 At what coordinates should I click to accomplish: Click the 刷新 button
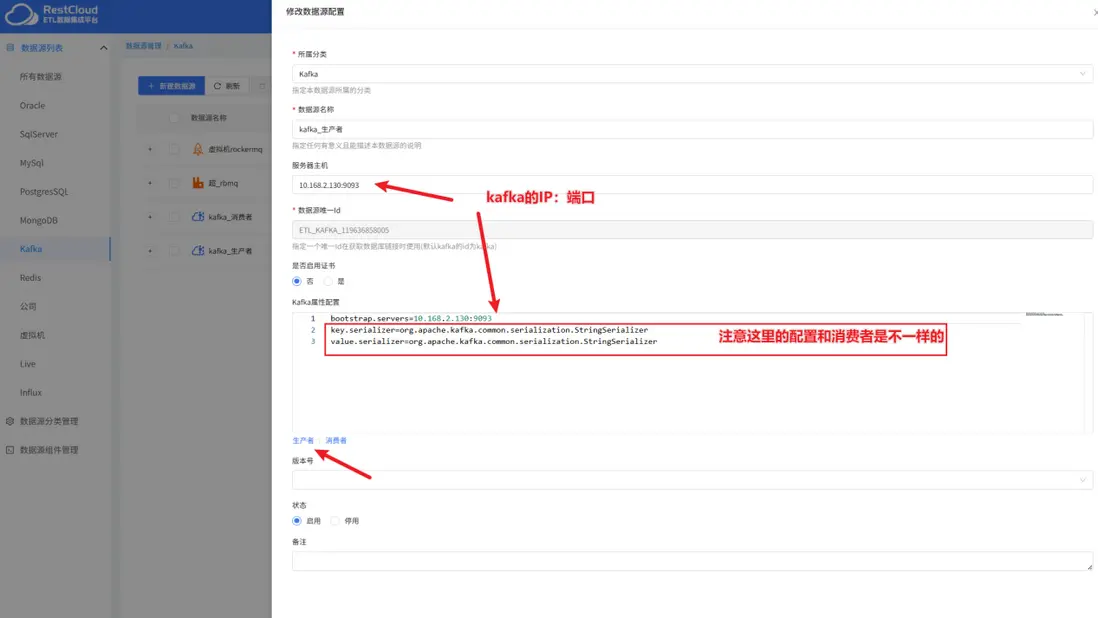[x=227, y=86]
